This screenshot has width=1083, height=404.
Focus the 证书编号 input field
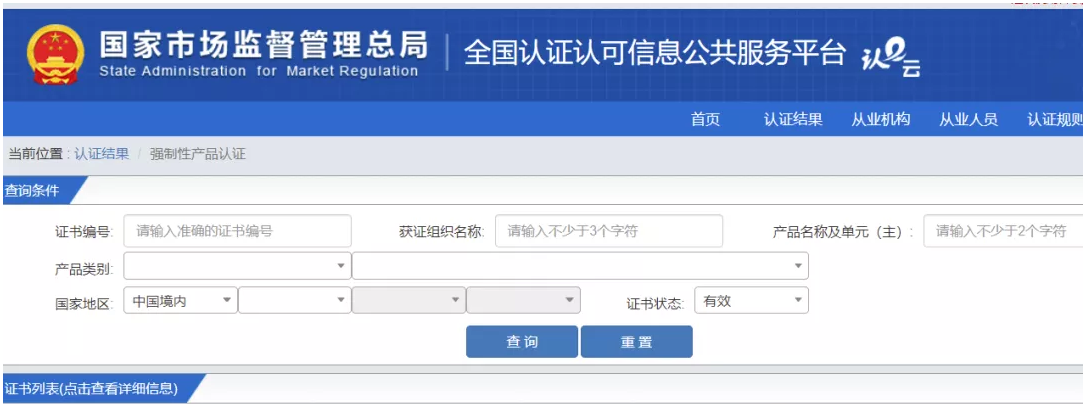[238, 231]
